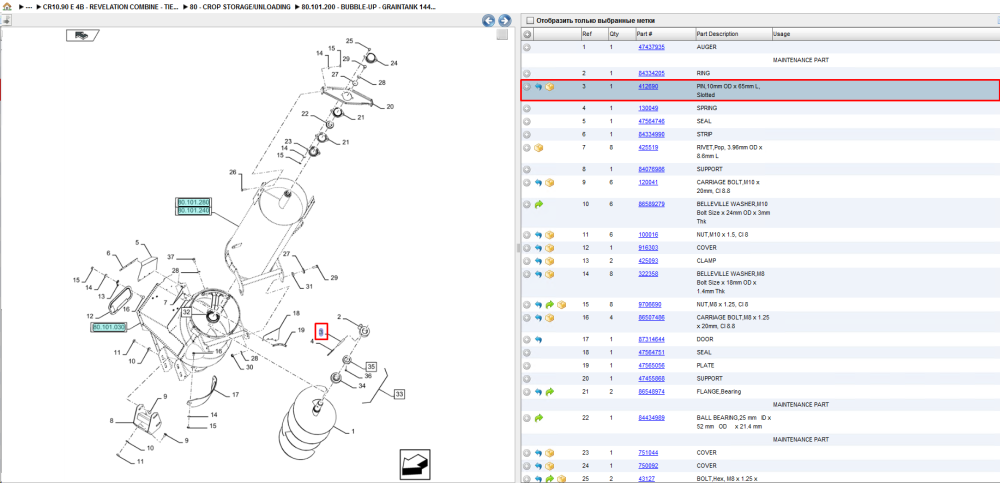Click box icon in COVER 916303 row

pyautogui.click(x=549, y=248)
